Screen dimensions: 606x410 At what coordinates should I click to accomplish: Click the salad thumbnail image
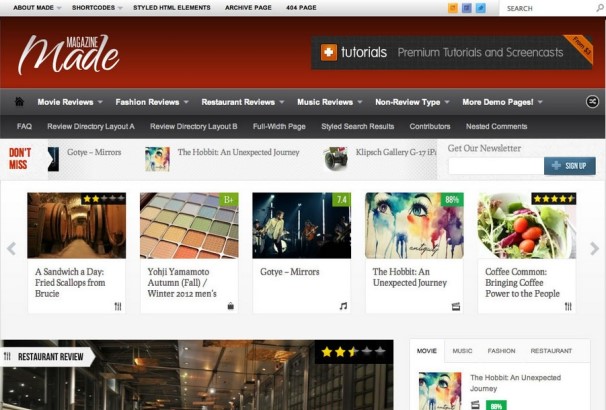(527, 225)
